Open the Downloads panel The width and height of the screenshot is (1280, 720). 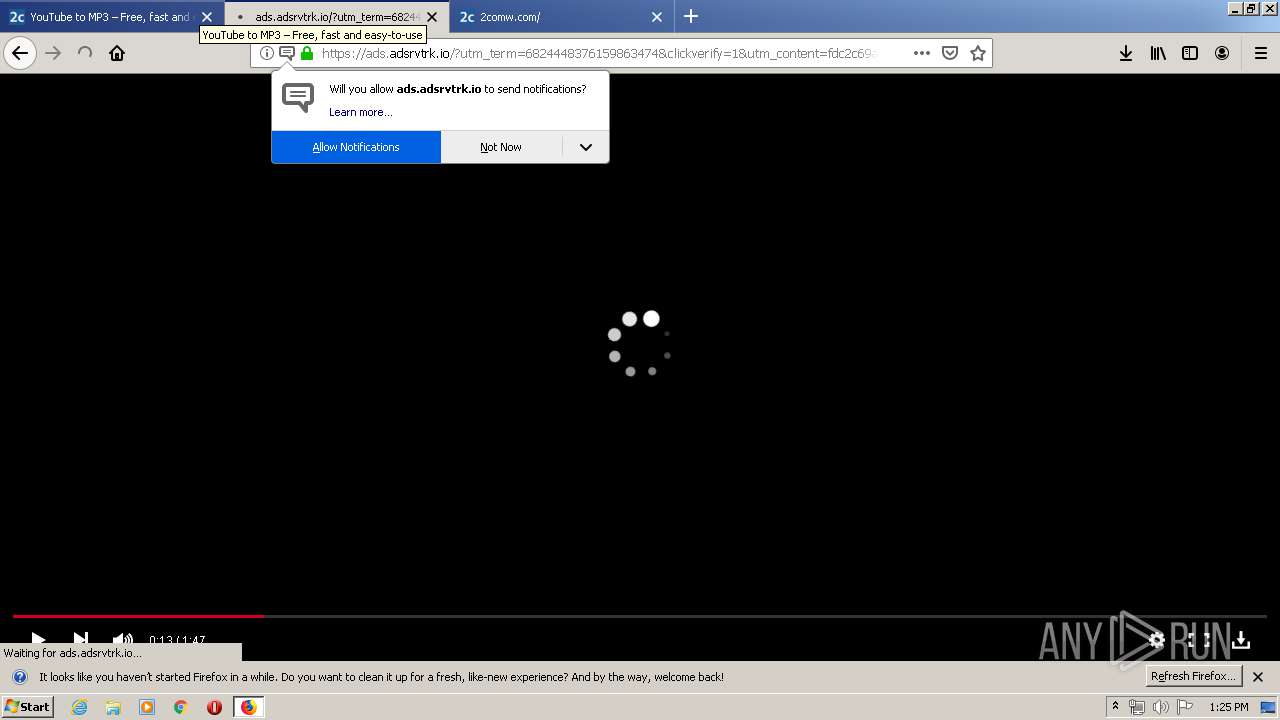pyautogui.click(x=1126, y=53)
